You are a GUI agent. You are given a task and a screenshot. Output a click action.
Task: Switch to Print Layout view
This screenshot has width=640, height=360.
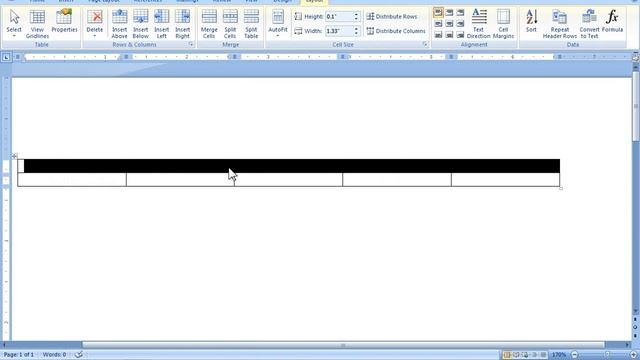coord(507,355)
